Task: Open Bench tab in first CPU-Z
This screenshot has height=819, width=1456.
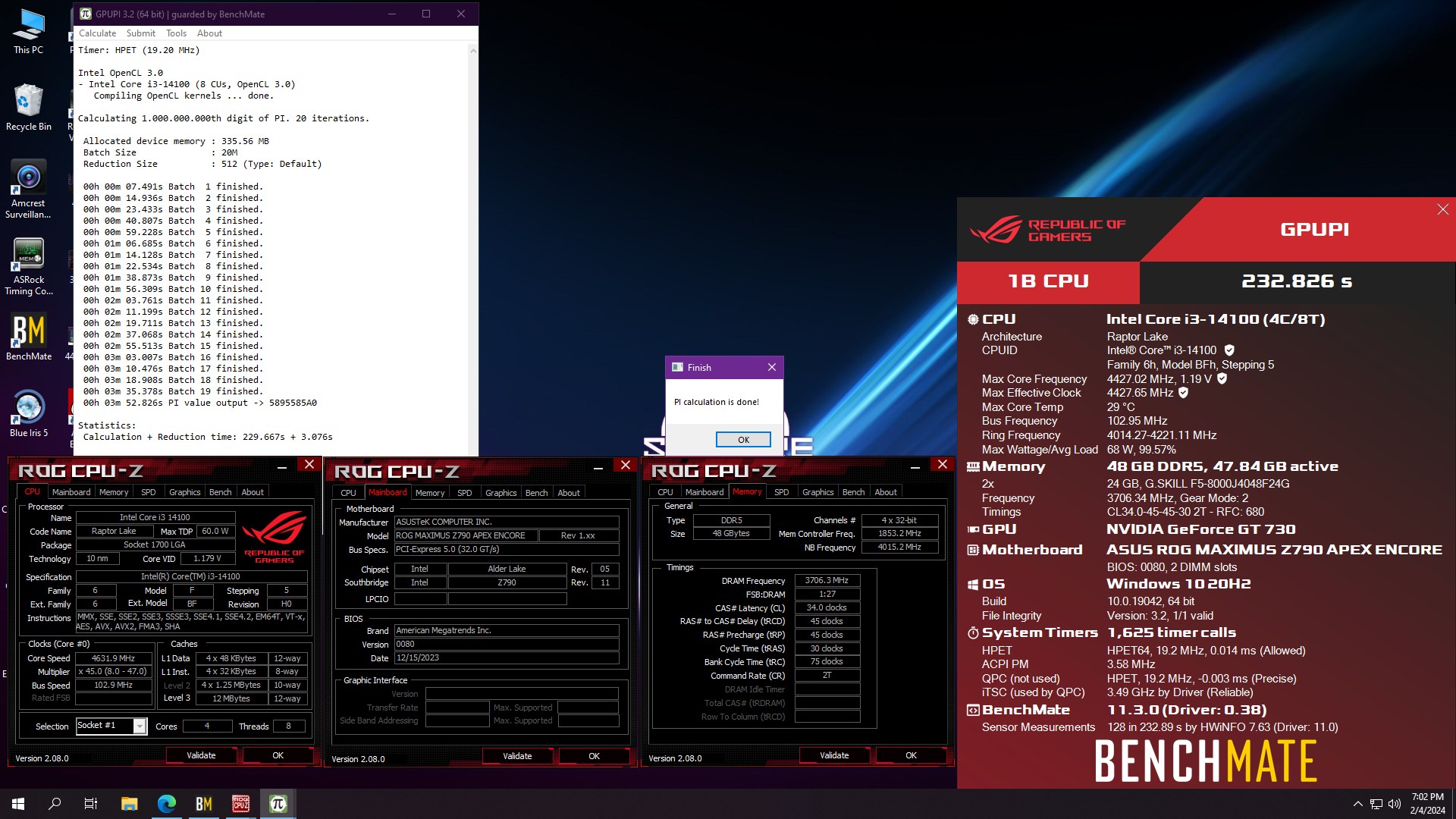Action: coord(221,492)
